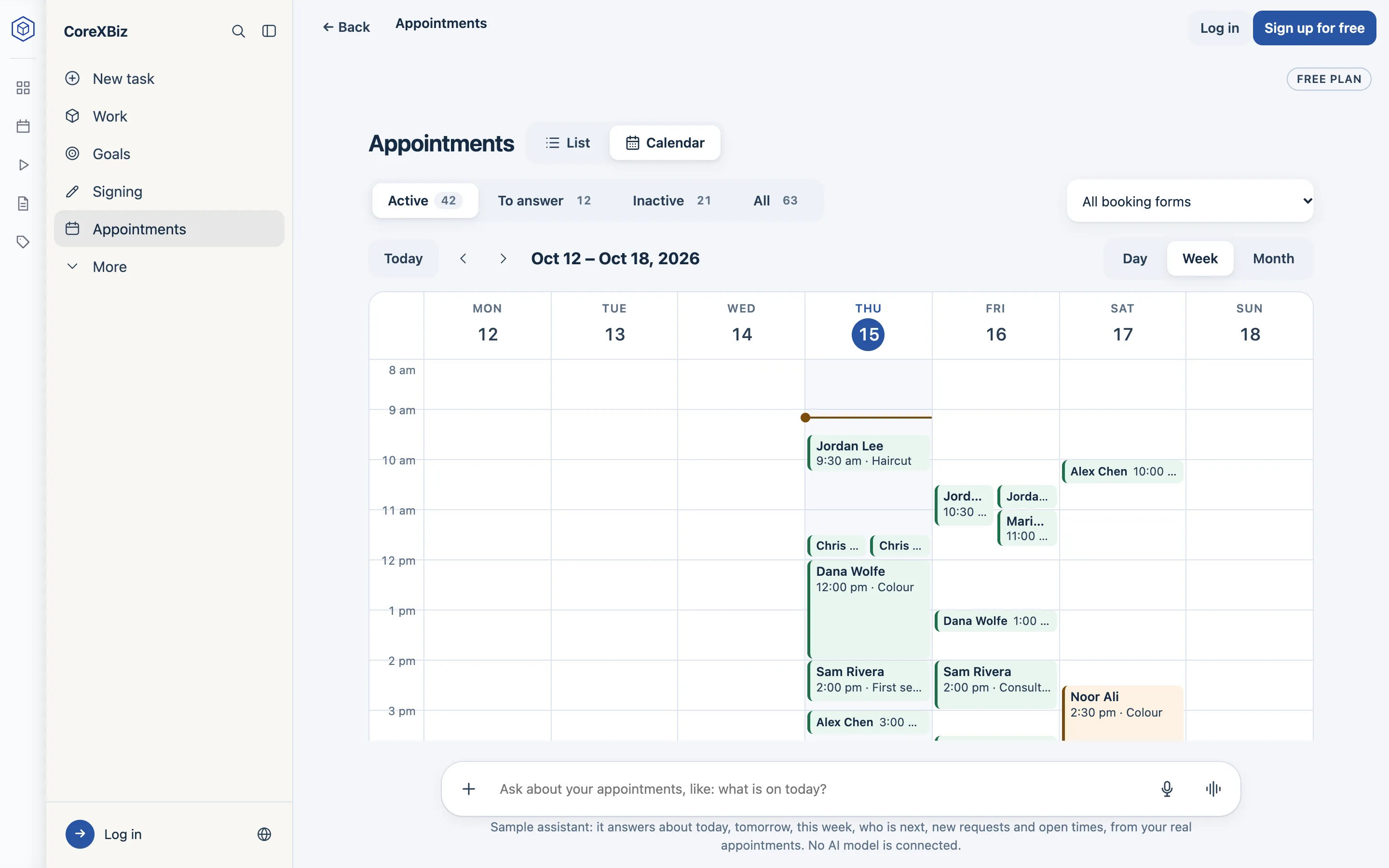Image resolution: width=1389 pixels, height=868 pixels.
Task: Click the FREE PLAN badge
Action: point(1329,79)
